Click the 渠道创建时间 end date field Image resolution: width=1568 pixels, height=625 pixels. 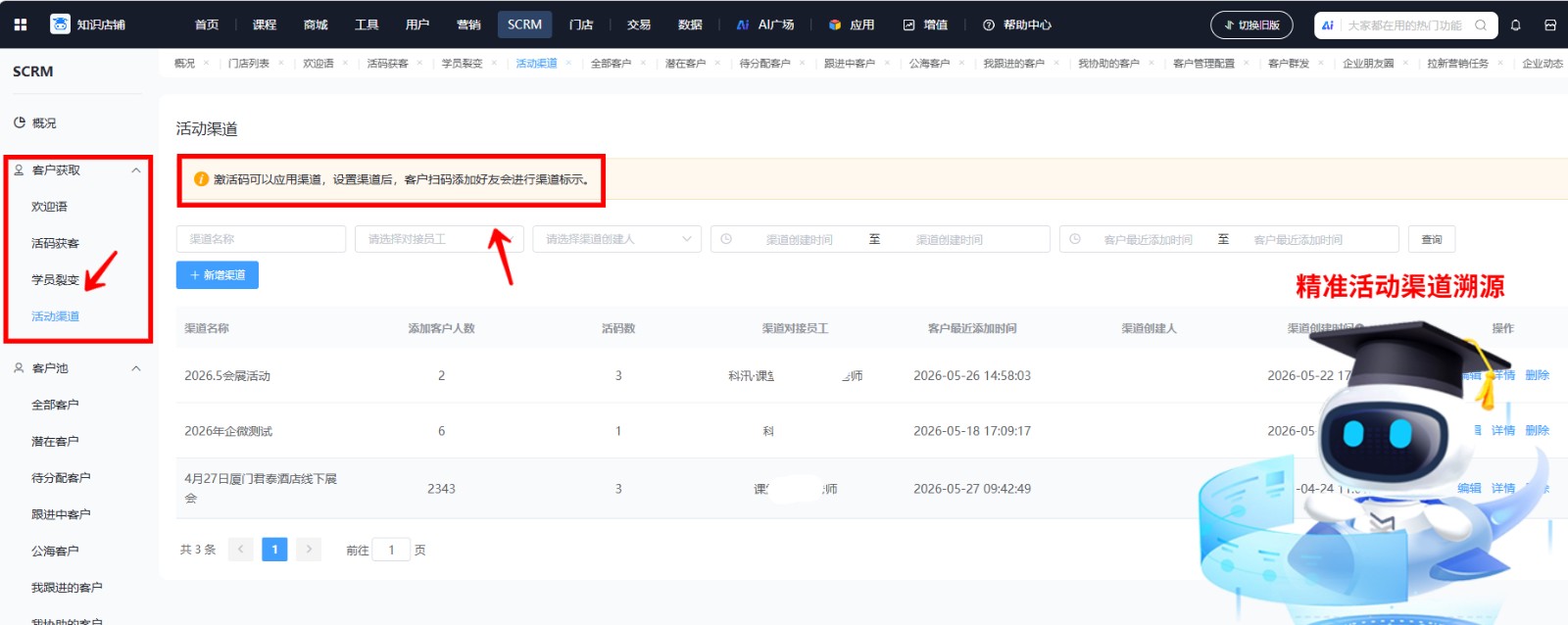(x=950, y=240)
